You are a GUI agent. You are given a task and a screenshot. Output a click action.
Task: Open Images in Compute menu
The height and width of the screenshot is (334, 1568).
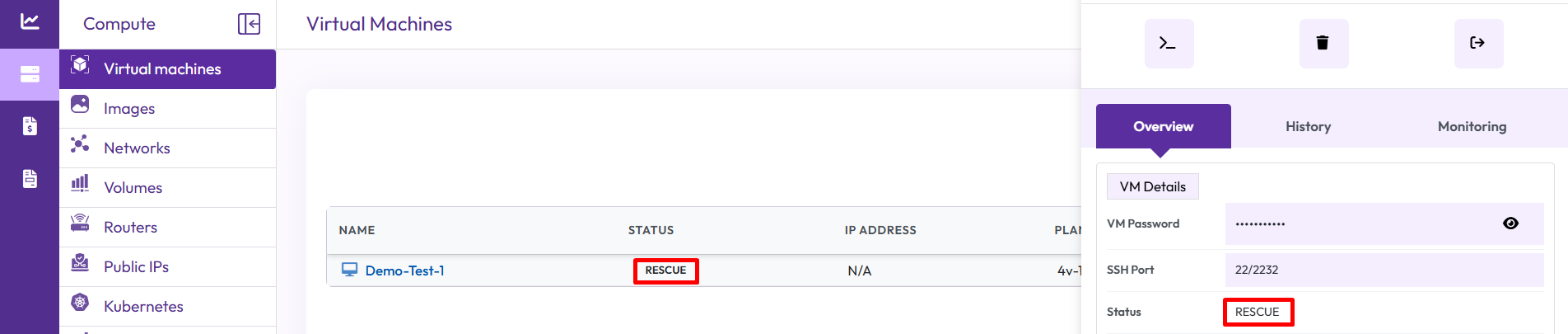(129, 109)
